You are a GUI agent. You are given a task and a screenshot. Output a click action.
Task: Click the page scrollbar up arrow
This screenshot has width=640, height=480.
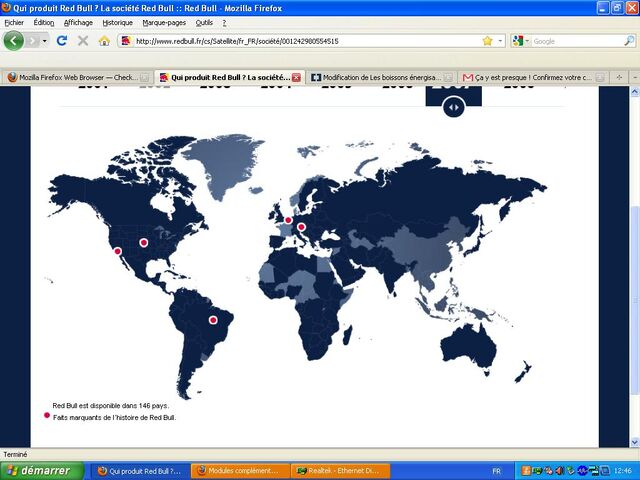[x=634, y=92]
